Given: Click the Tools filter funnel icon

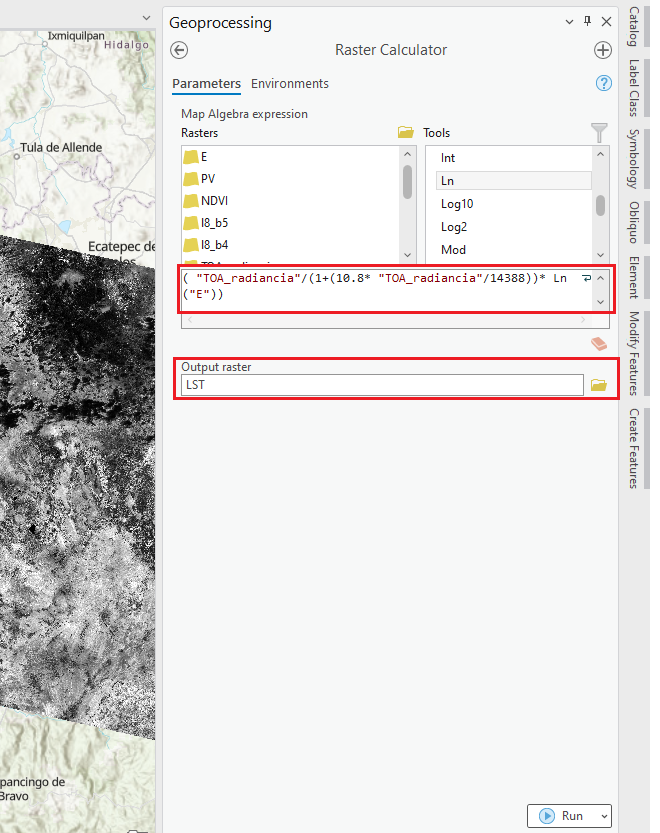Looking at the screenshot, I should (599, 132).
